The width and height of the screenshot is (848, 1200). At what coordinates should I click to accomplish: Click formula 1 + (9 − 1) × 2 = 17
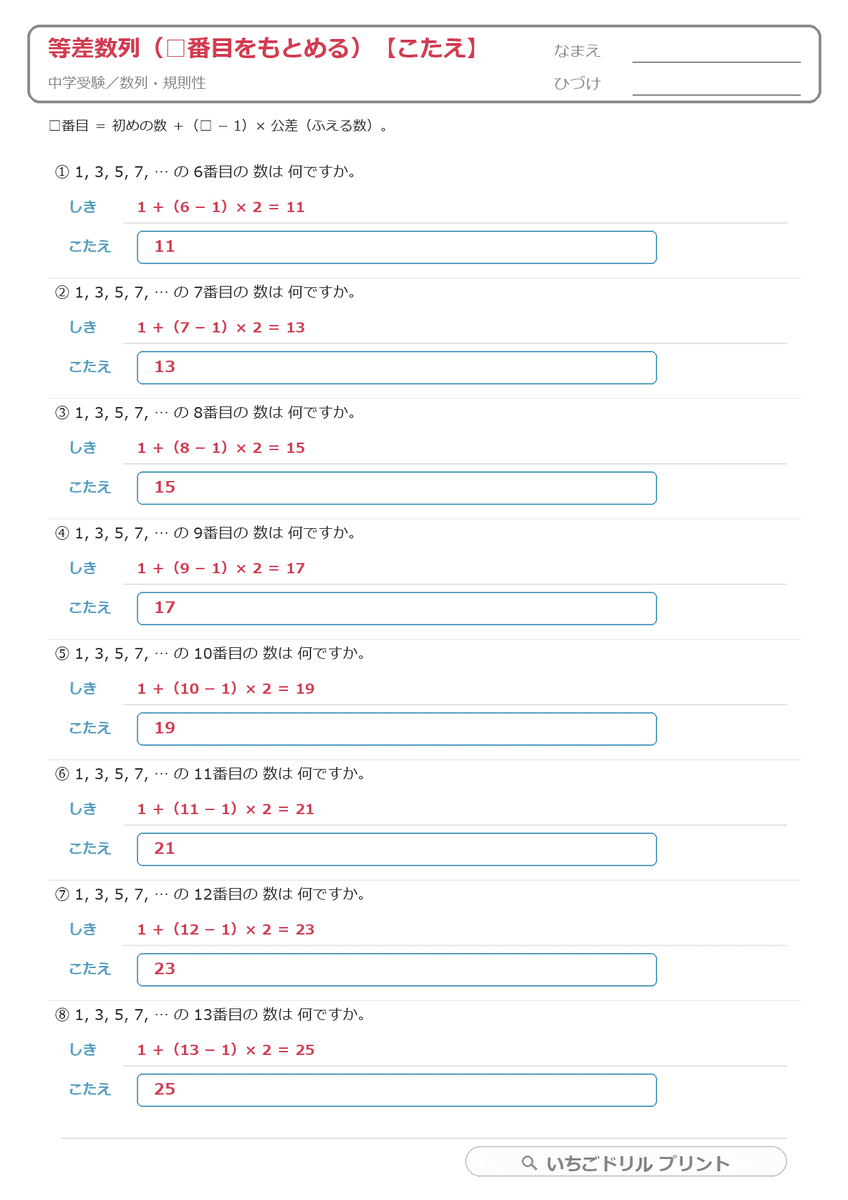point(220,568)
